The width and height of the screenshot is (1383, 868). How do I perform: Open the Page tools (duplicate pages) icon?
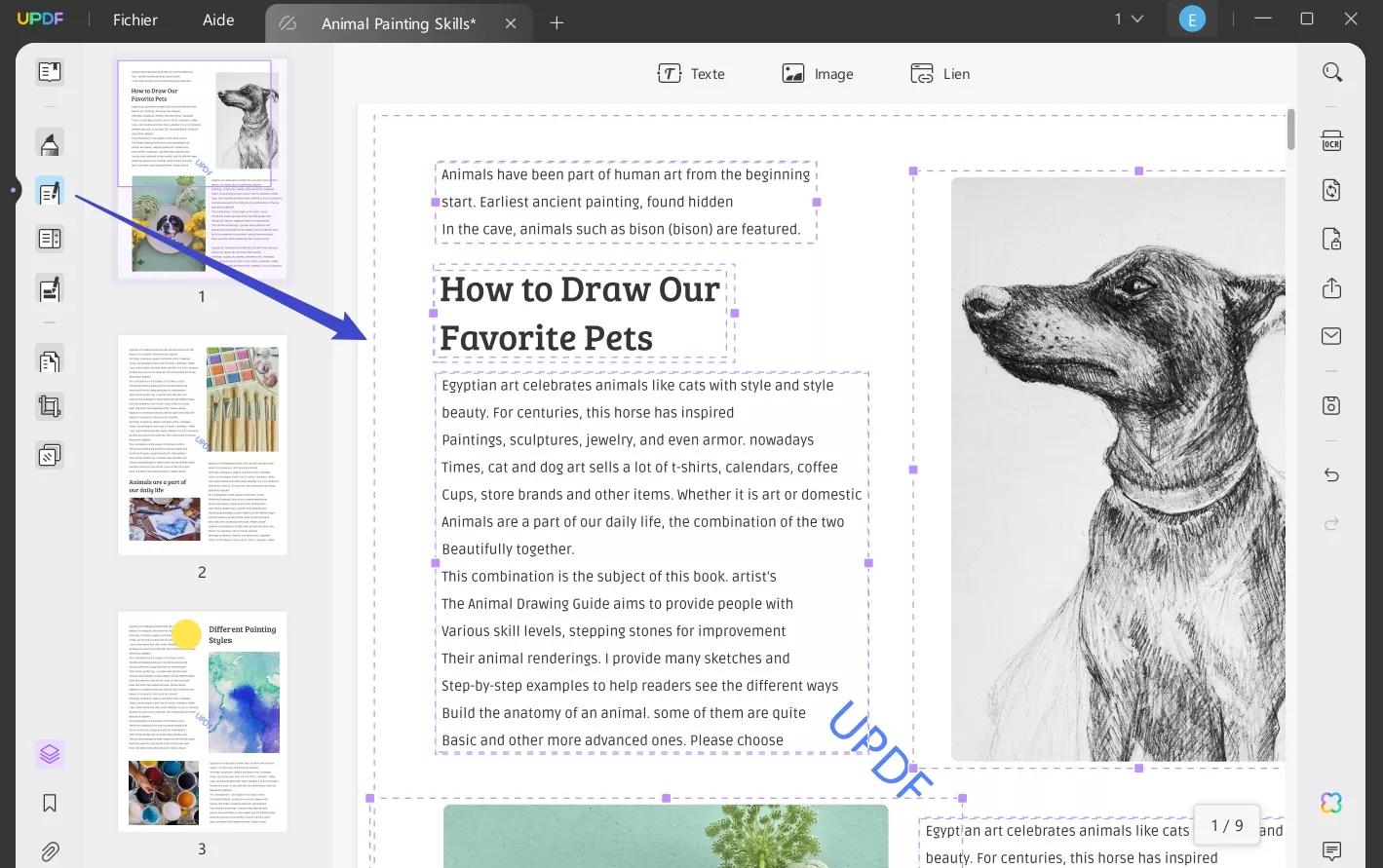pos(50,360)
